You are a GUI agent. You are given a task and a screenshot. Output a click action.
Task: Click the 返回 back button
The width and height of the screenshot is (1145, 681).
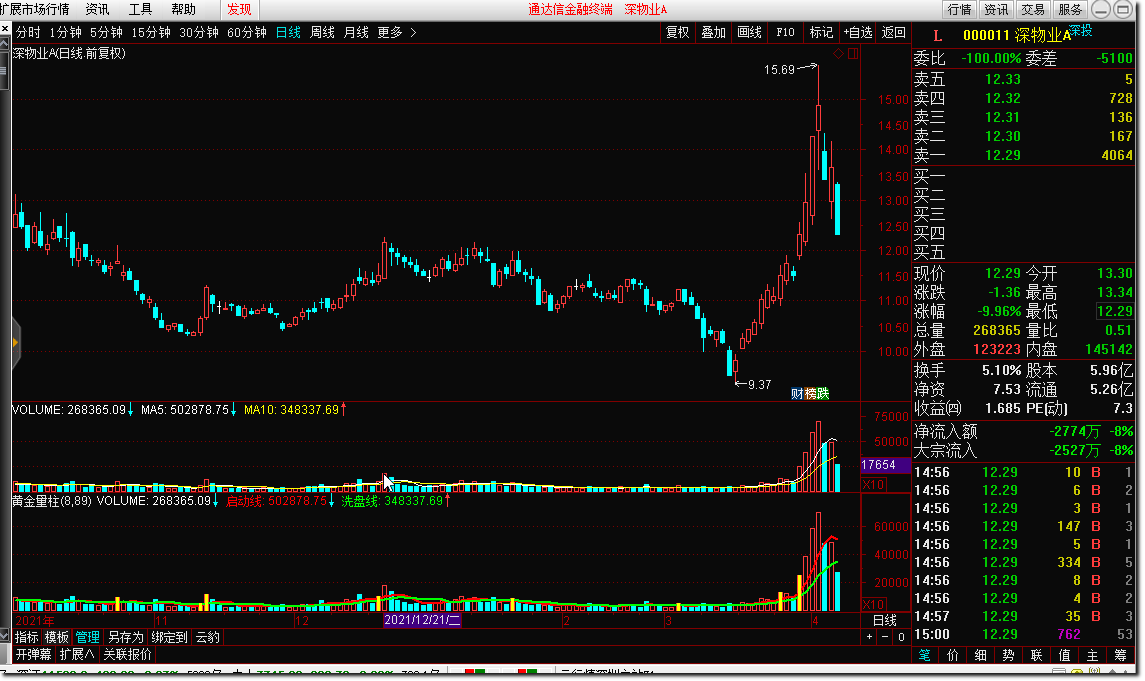pyautogui.click(x=894, y=32)
